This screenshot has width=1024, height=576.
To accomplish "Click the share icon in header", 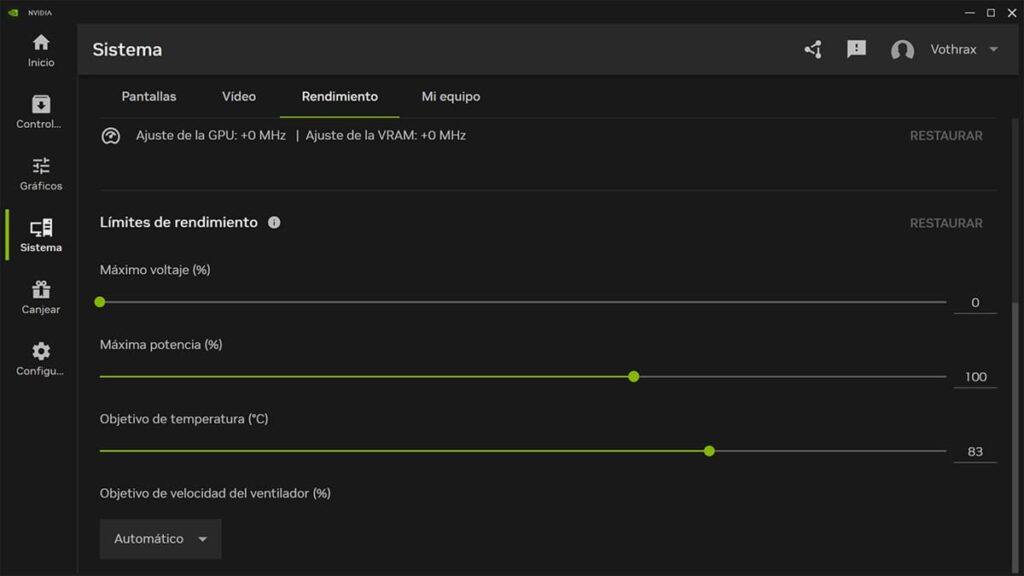I will click(813, 49).
